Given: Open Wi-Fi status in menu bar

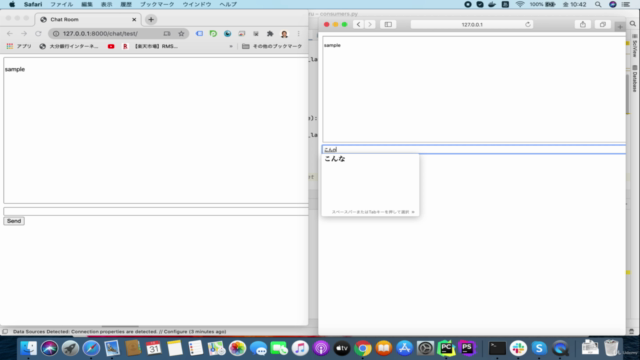Looking at the screenshot, I should (520, 4).
